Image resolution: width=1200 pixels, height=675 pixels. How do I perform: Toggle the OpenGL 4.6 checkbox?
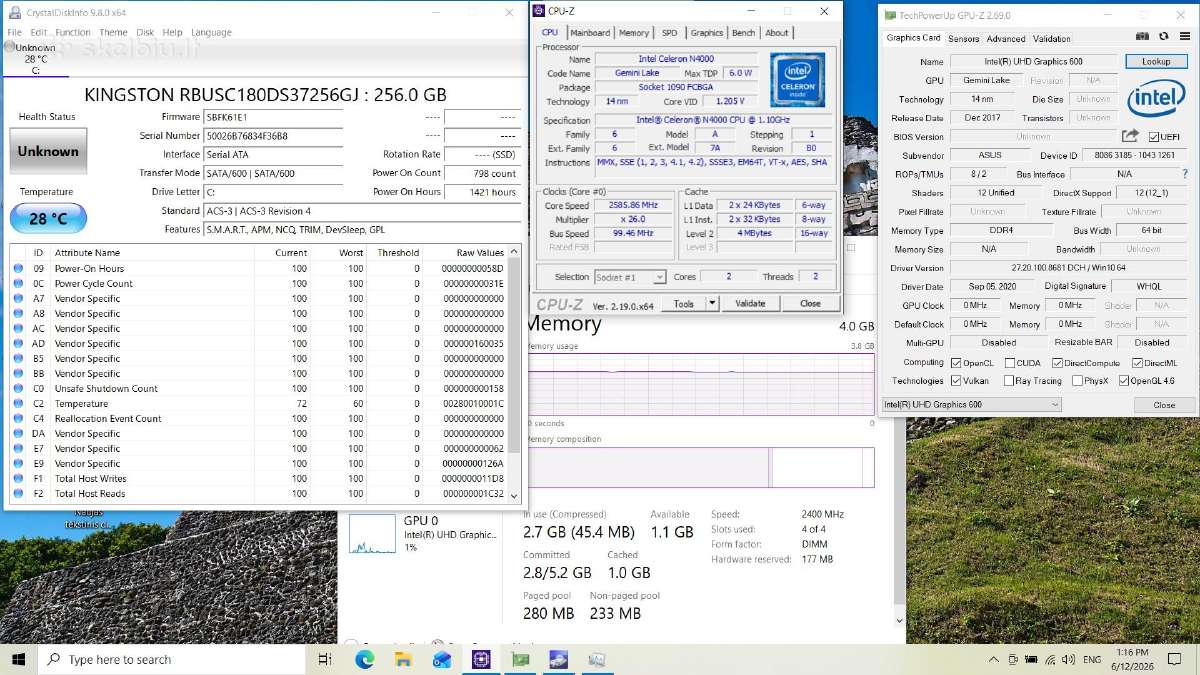(1124, 381)
